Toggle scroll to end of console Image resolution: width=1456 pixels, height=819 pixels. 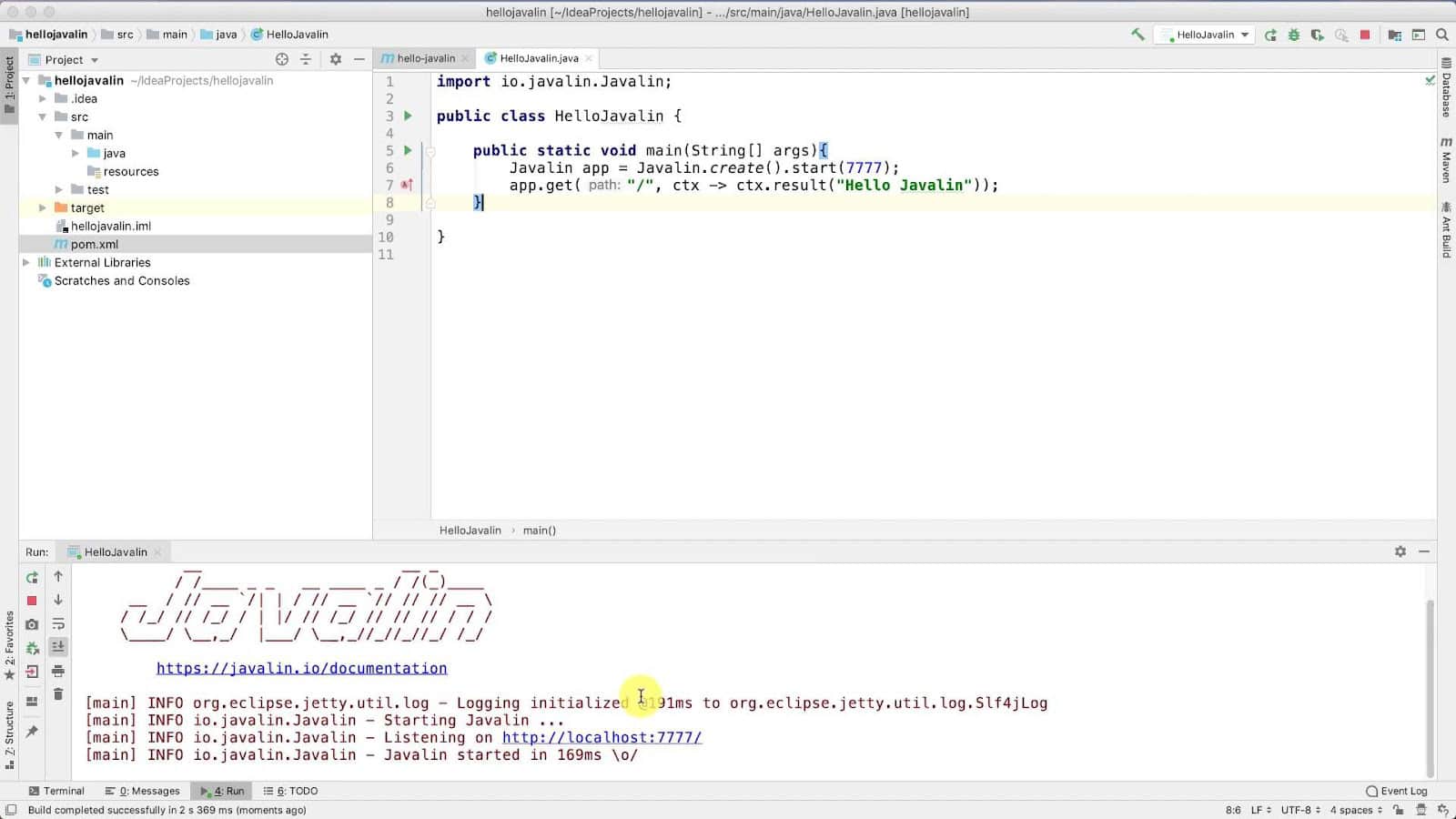pos(58,647)
